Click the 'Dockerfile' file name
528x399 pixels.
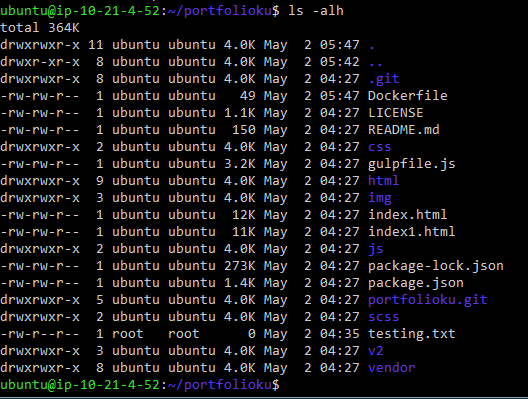point(407,96)
